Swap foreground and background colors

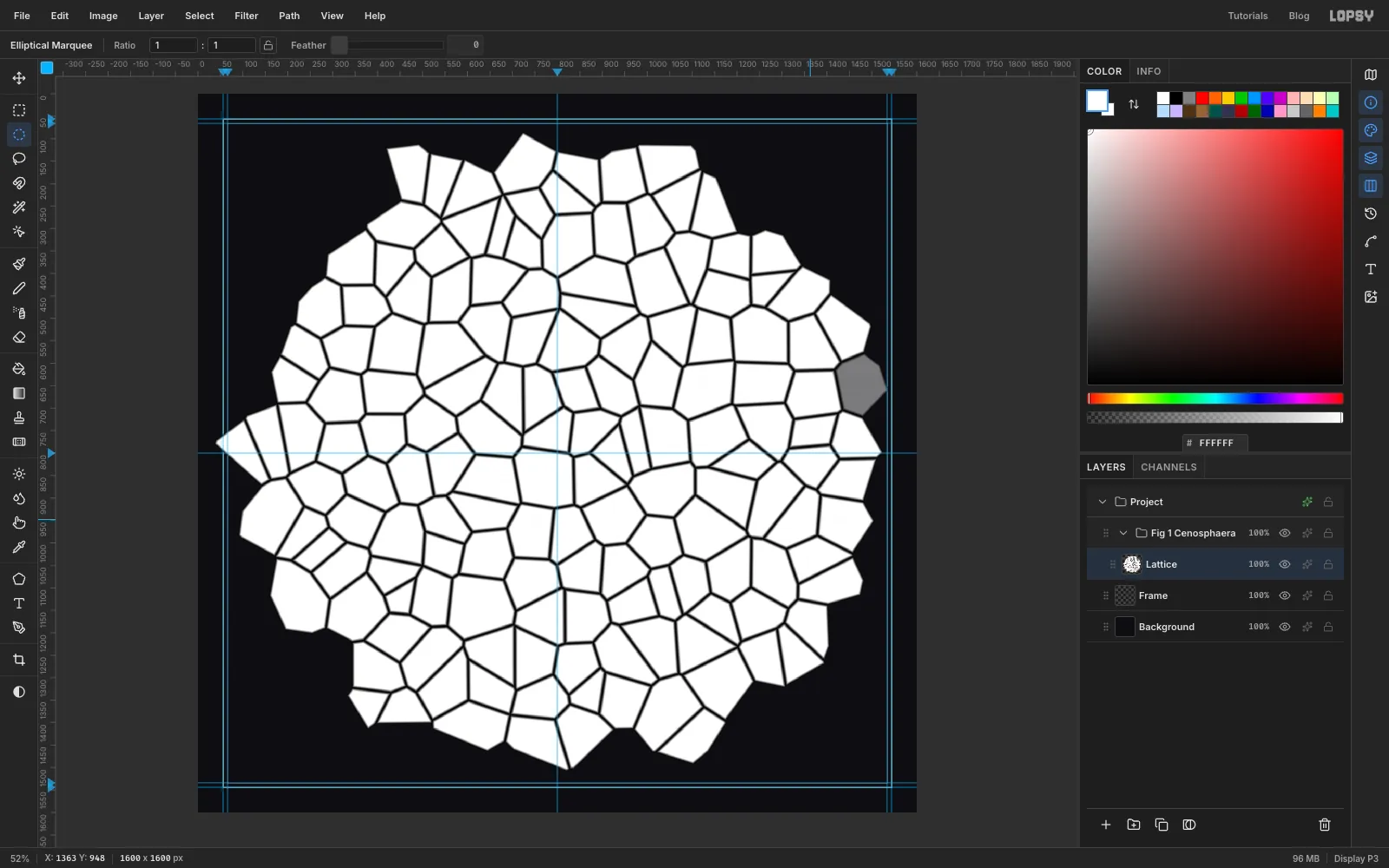(1134, 104)
